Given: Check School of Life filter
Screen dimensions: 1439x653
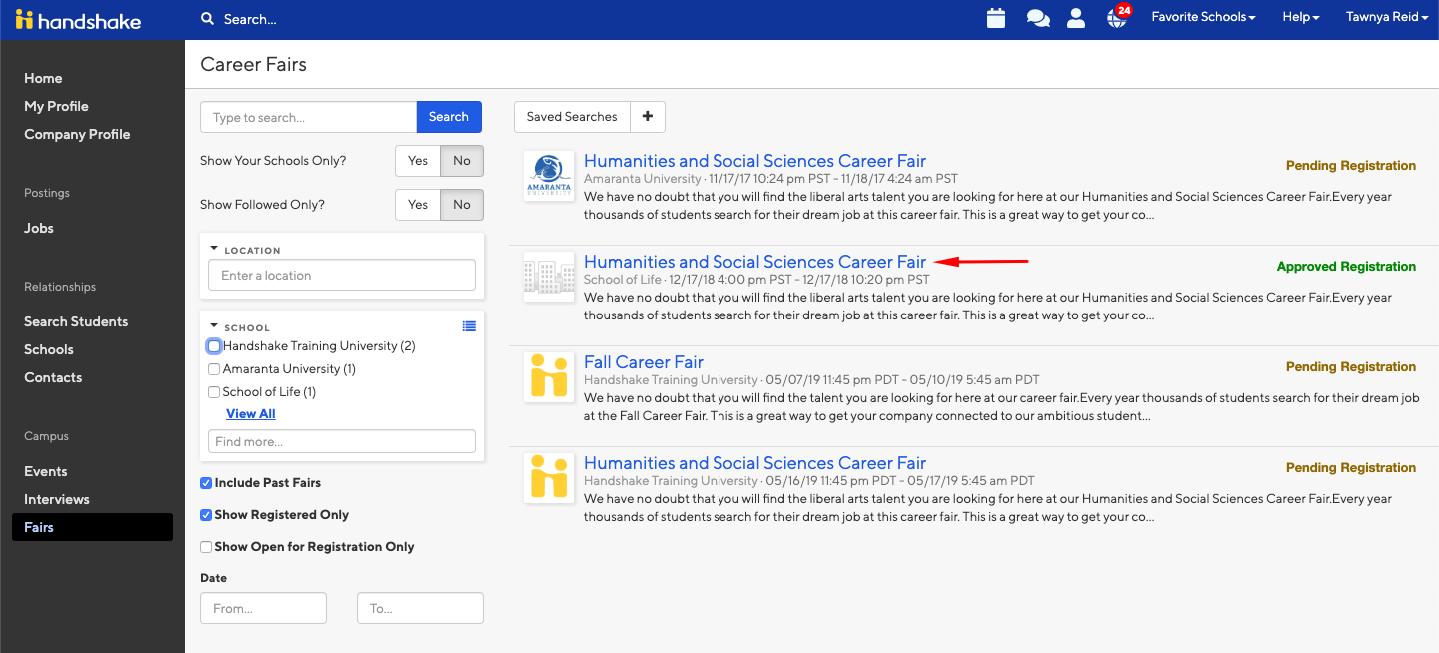Looking at the screenshot, I should click(214, 392).
